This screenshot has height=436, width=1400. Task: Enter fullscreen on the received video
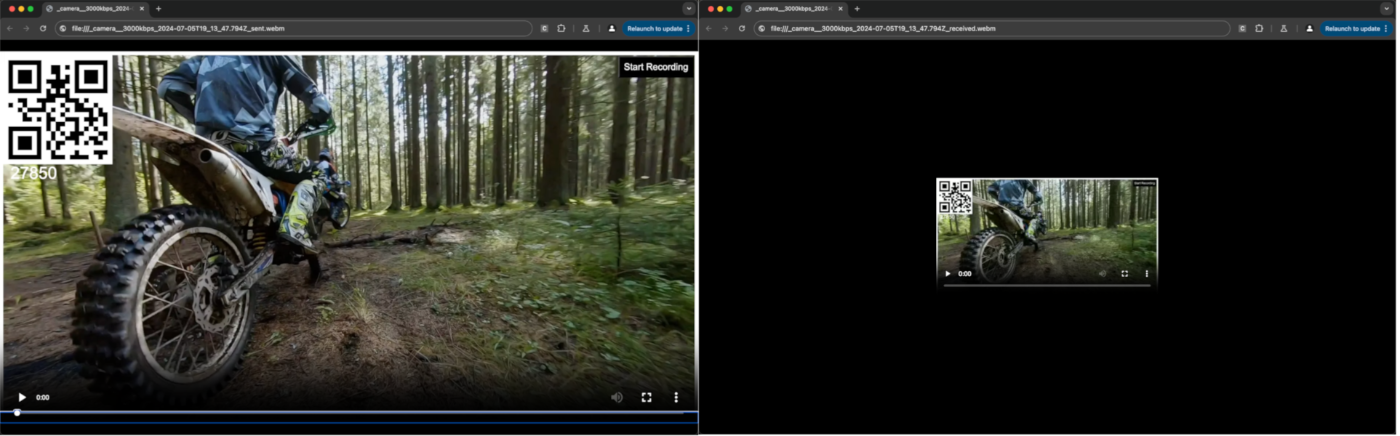1125,273
